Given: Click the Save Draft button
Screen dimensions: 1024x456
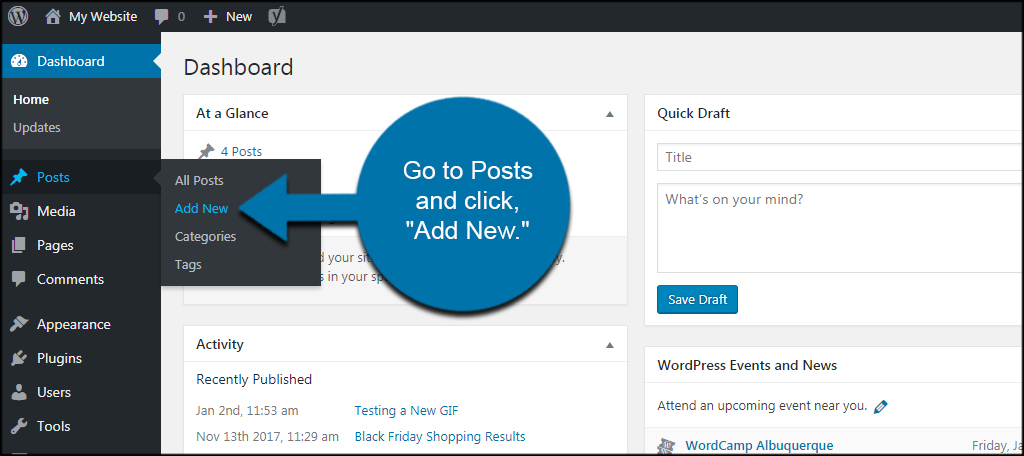Looking at the screenshot, I should pyautogui.click(x=697, y=299).
